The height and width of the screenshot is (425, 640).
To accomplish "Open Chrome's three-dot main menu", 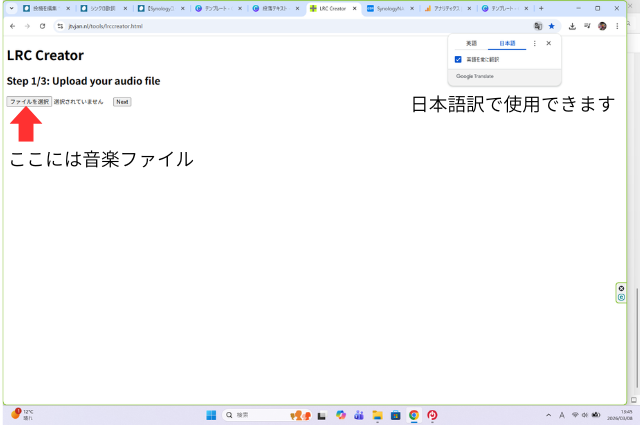I will [617, 26].
